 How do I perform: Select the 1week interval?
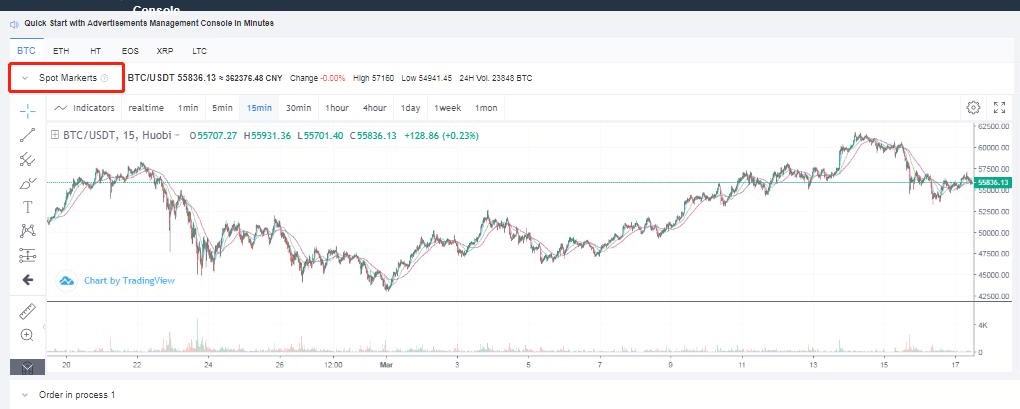pyautogui.click(x=448, y=108)
